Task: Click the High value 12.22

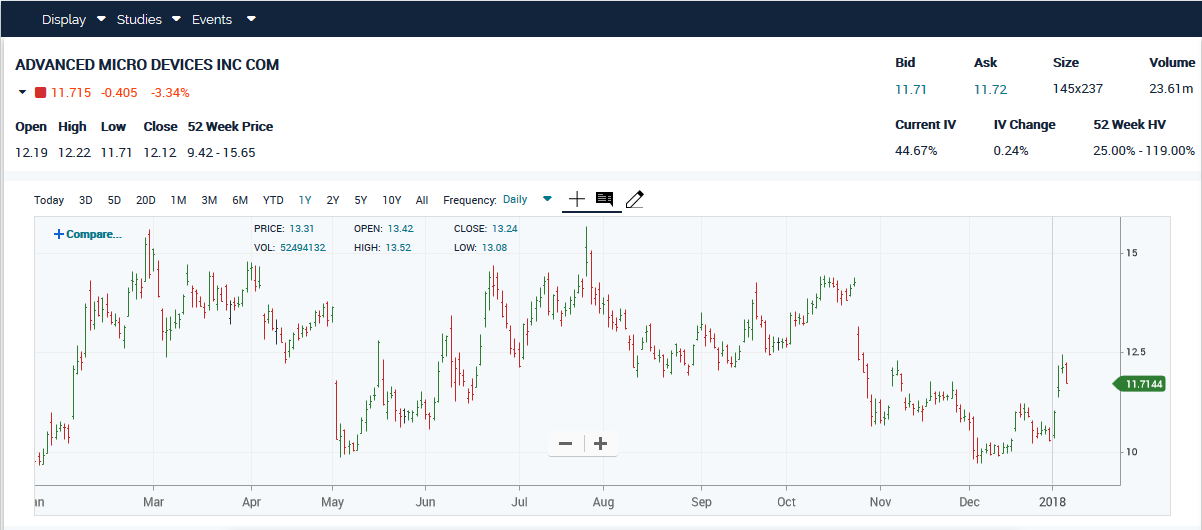Action: [x=74, y=153]
